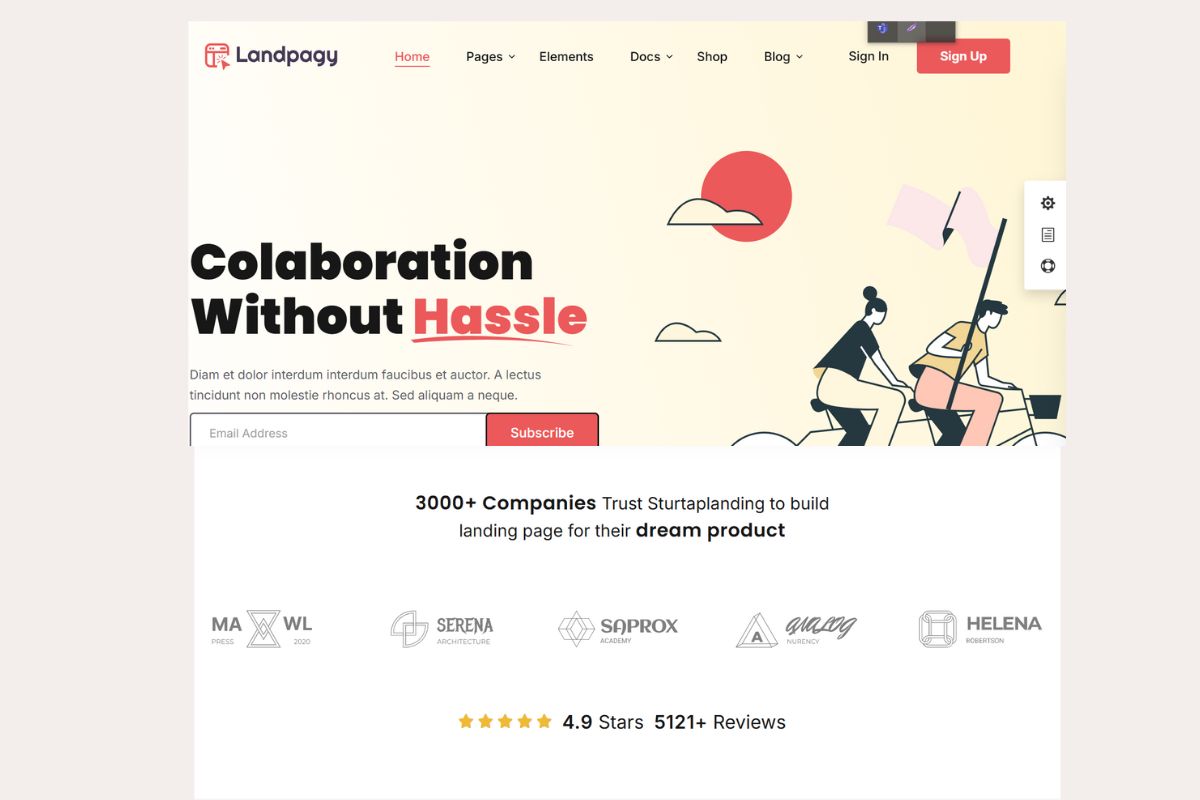Open the Shop menu item
This screenshot has height=800, width=1200.
(712, 57)
